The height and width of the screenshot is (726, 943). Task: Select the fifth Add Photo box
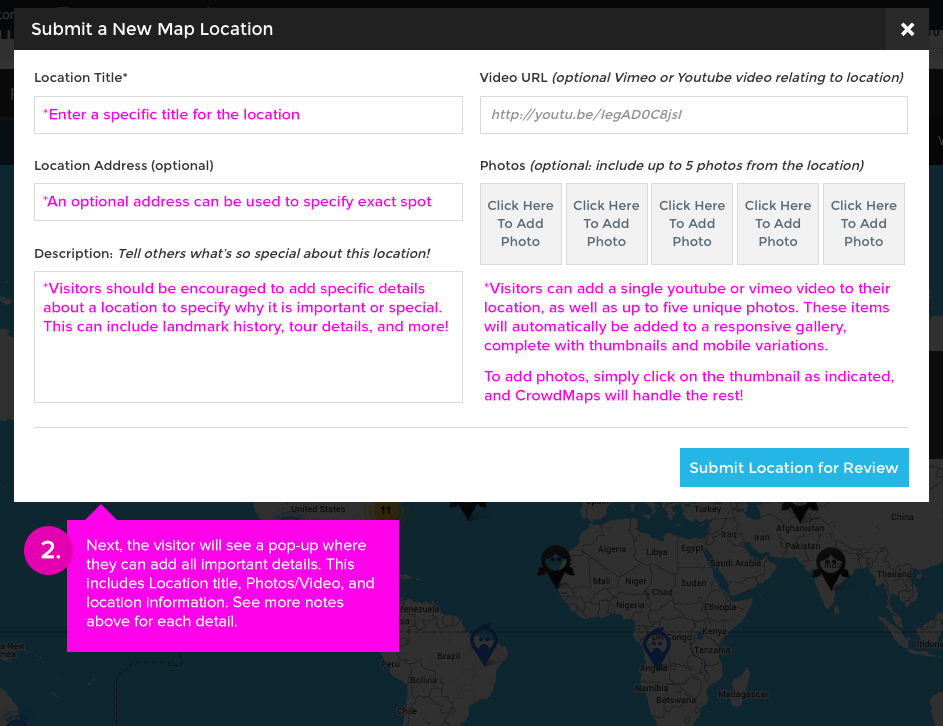tap(864, 224)
